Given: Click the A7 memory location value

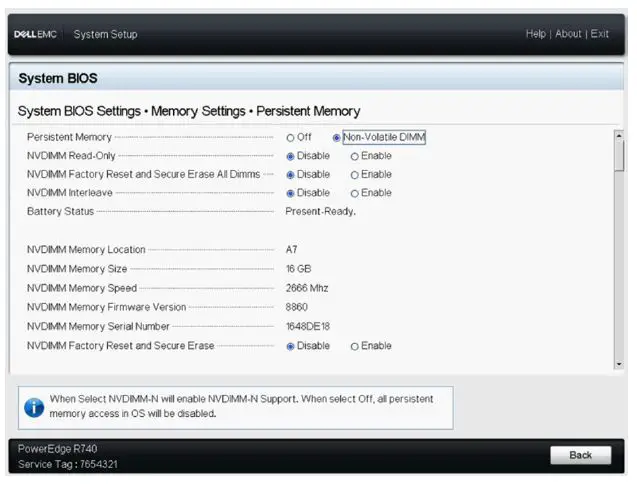Looking at the screenshot, I should point(291,250).
